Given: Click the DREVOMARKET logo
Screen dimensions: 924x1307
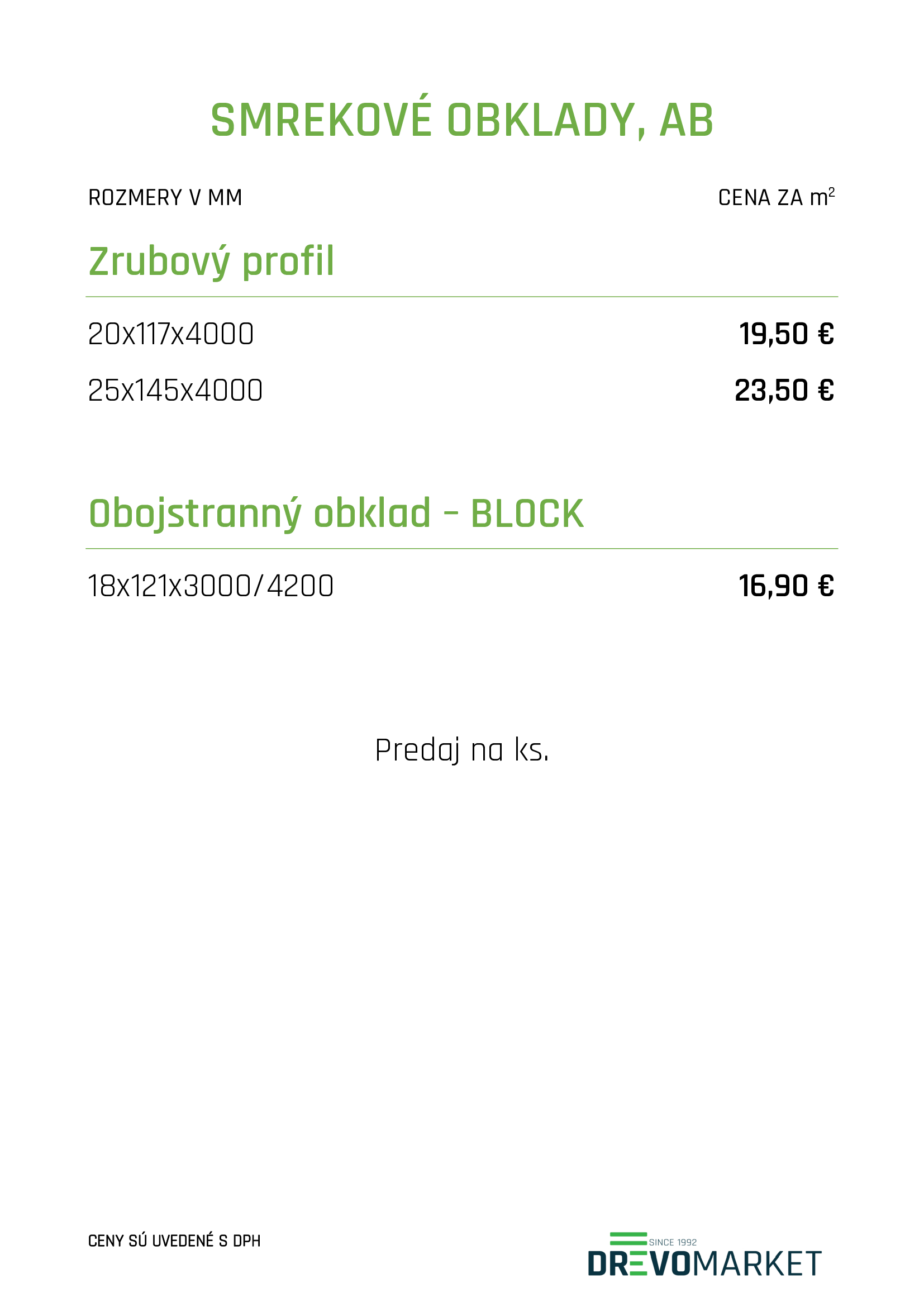Looking at the screenshot, I should 704,1263.
